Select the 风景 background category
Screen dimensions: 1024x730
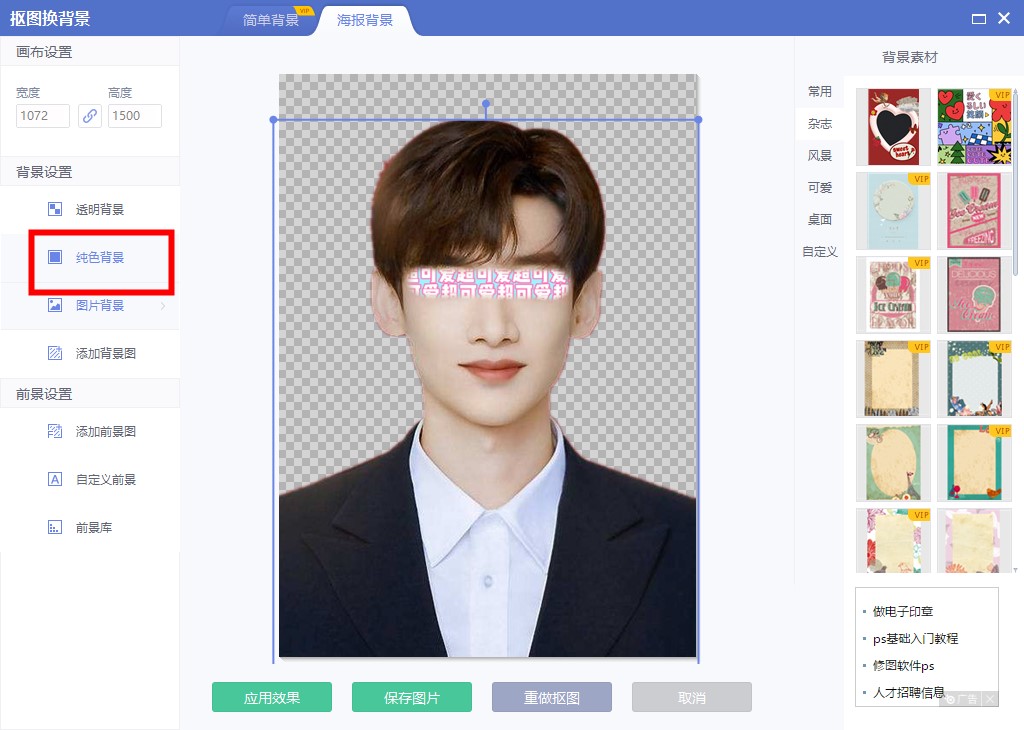(820, 155)
